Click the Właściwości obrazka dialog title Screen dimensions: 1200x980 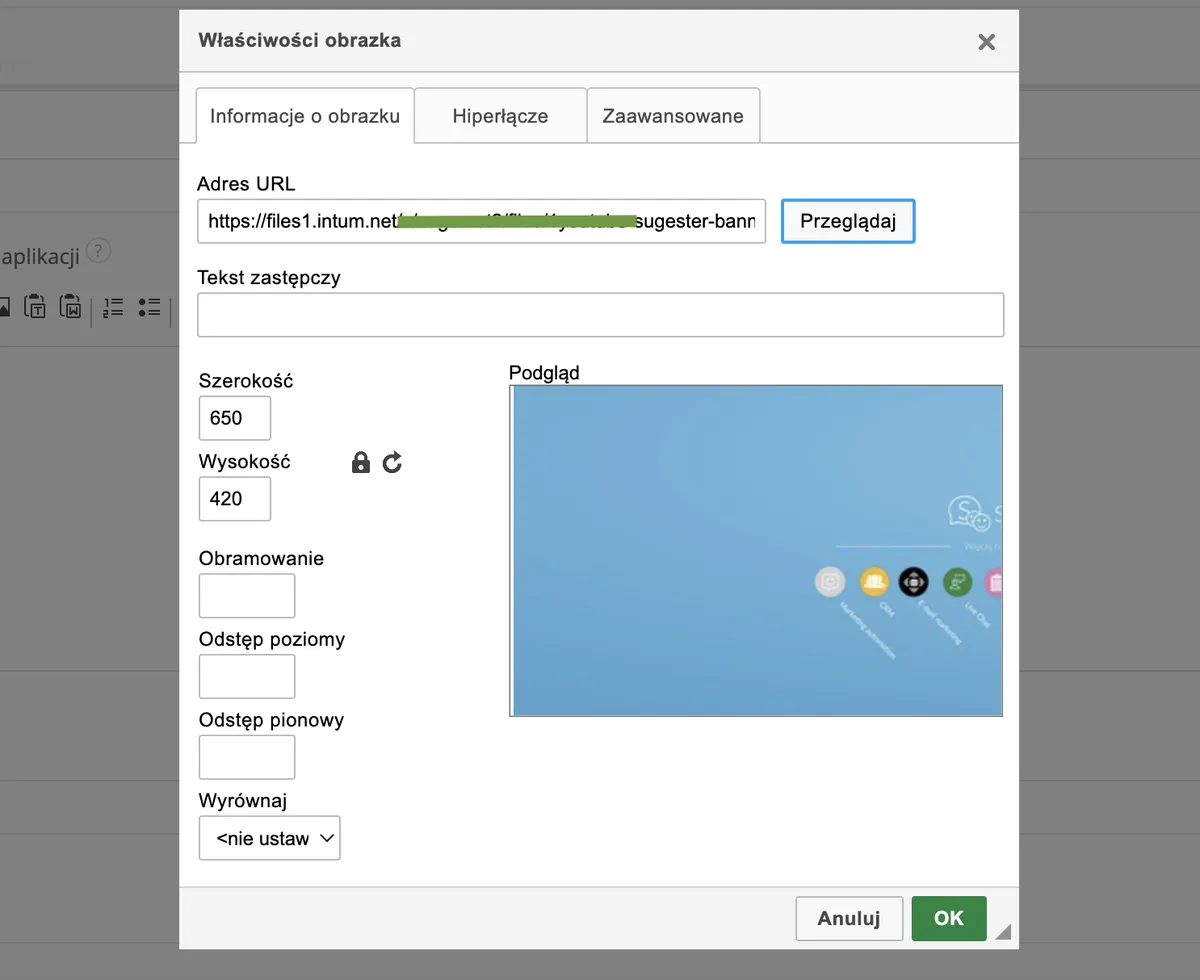point(300,41)
